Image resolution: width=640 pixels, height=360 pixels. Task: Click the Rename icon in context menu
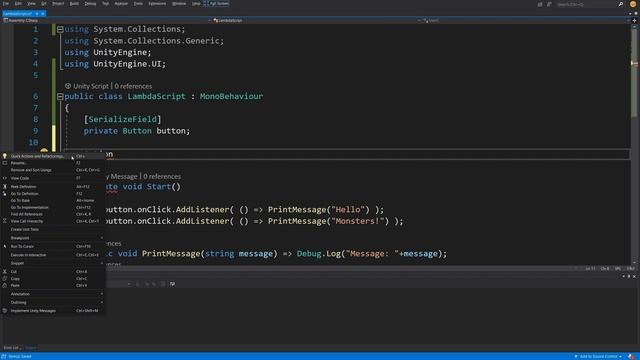coord(4,163)
